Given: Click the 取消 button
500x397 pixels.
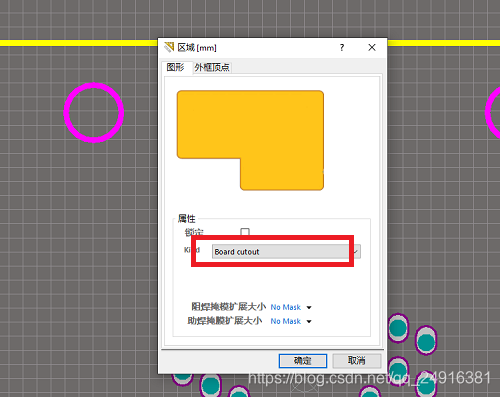Looking at the screenshot, I should (x=357, y=361).
